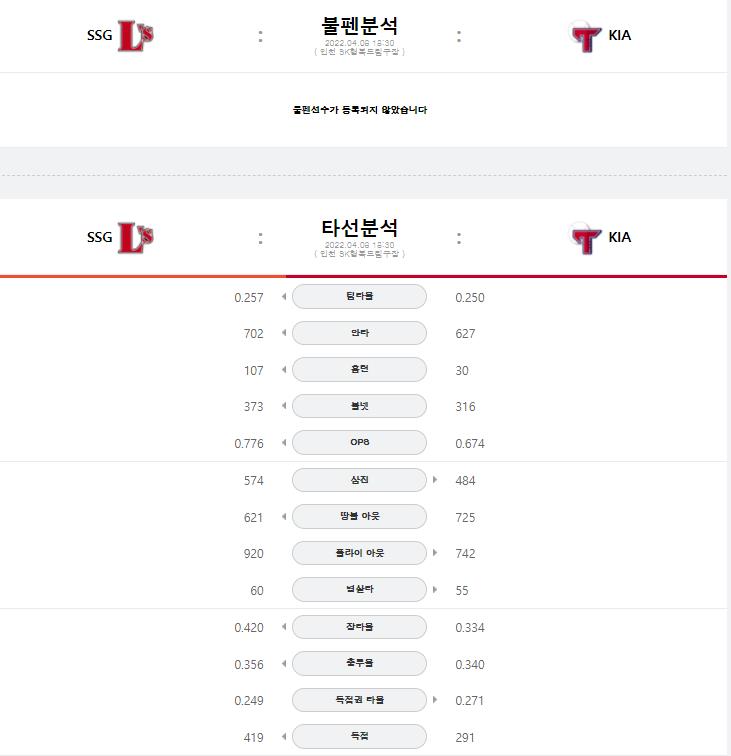Click the SSG Landers logo in bullpen analysis header
Image resolution: width=731 pixels, height=756 pixels.
(x=135, y=36)
